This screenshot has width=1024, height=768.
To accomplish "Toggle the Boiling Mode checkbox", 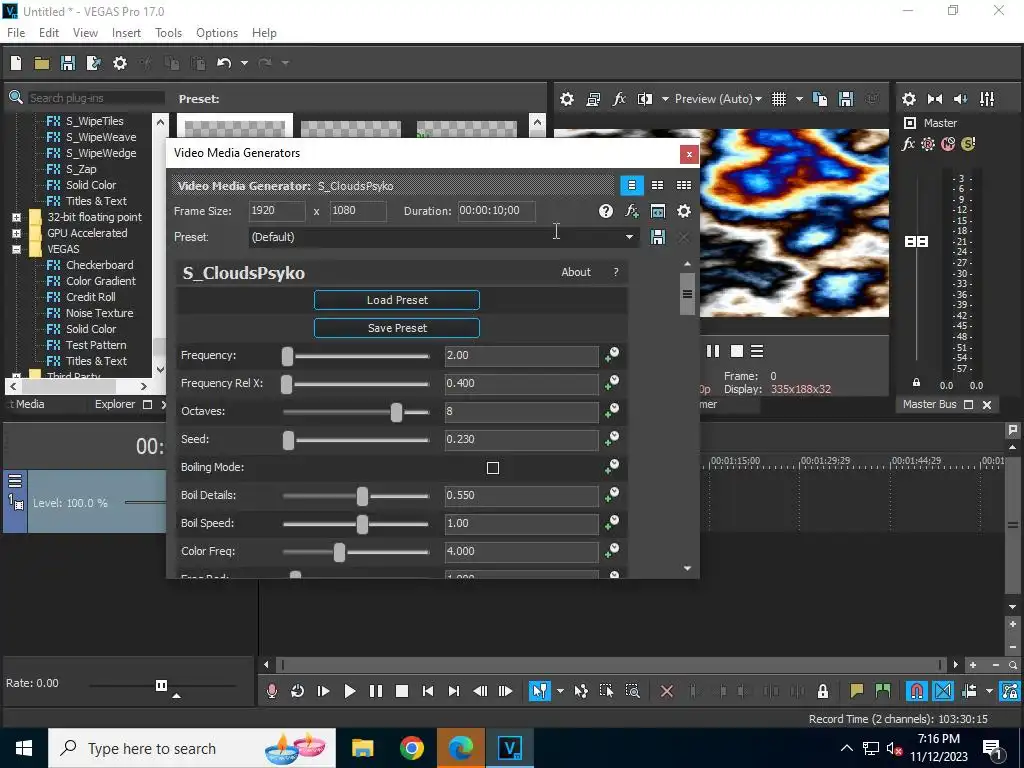I will coord(493,468).
